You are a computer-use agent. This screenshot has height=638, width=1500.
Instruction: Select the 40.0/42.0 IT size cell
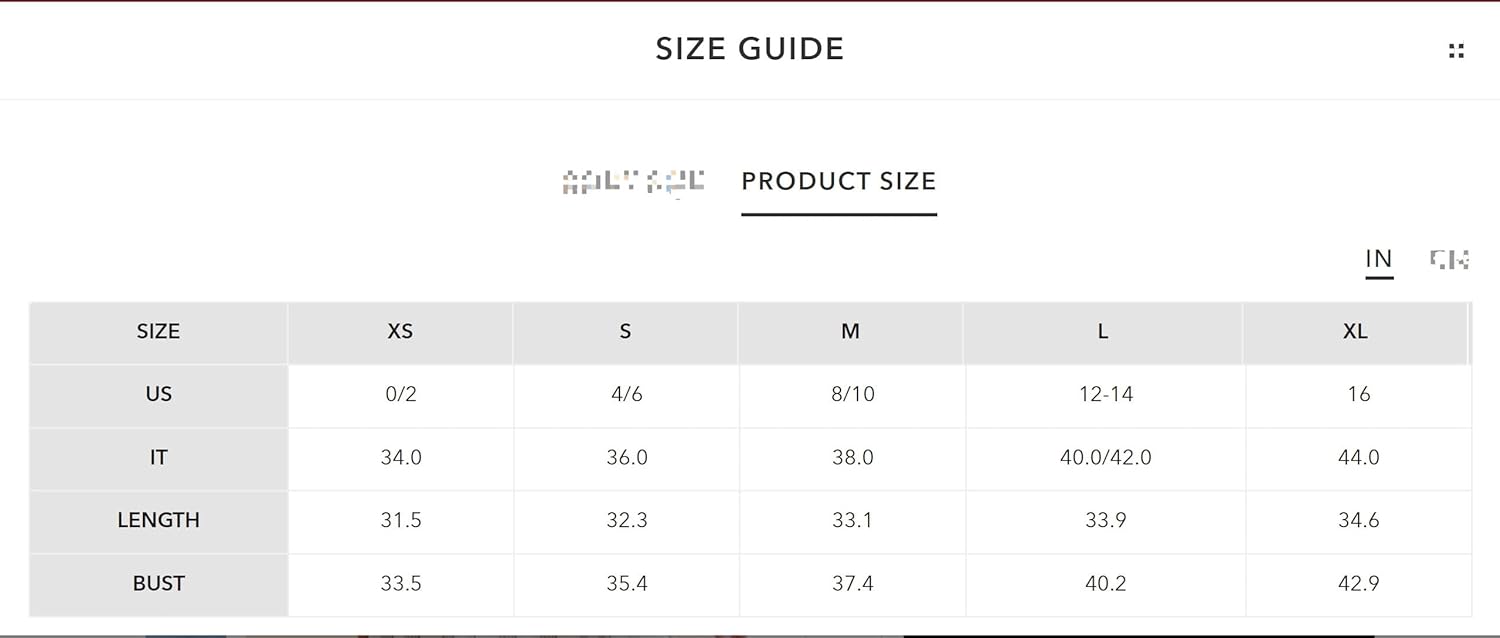1106,458
